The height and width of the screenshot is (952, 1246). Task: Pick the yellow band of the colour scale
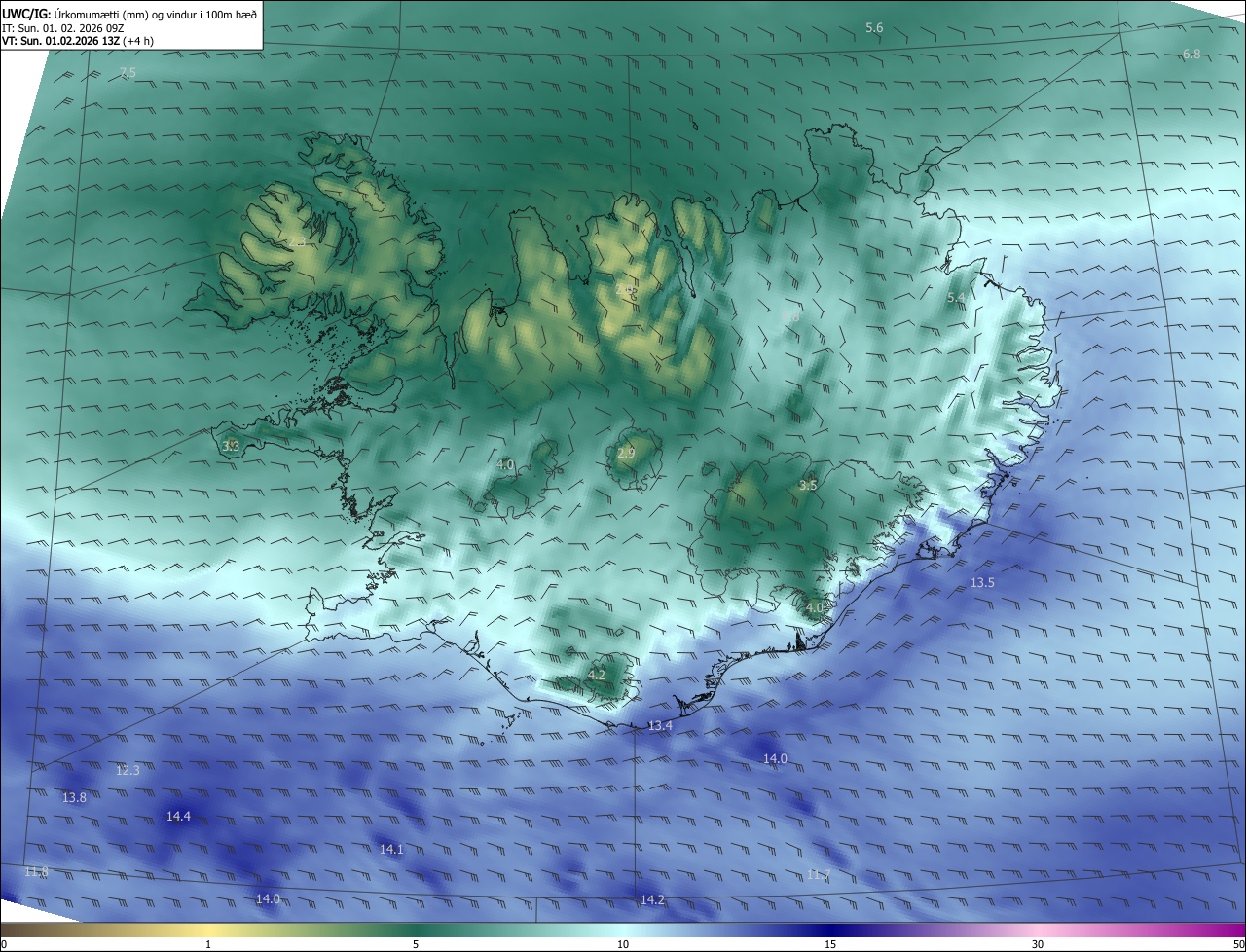point(209,930)
